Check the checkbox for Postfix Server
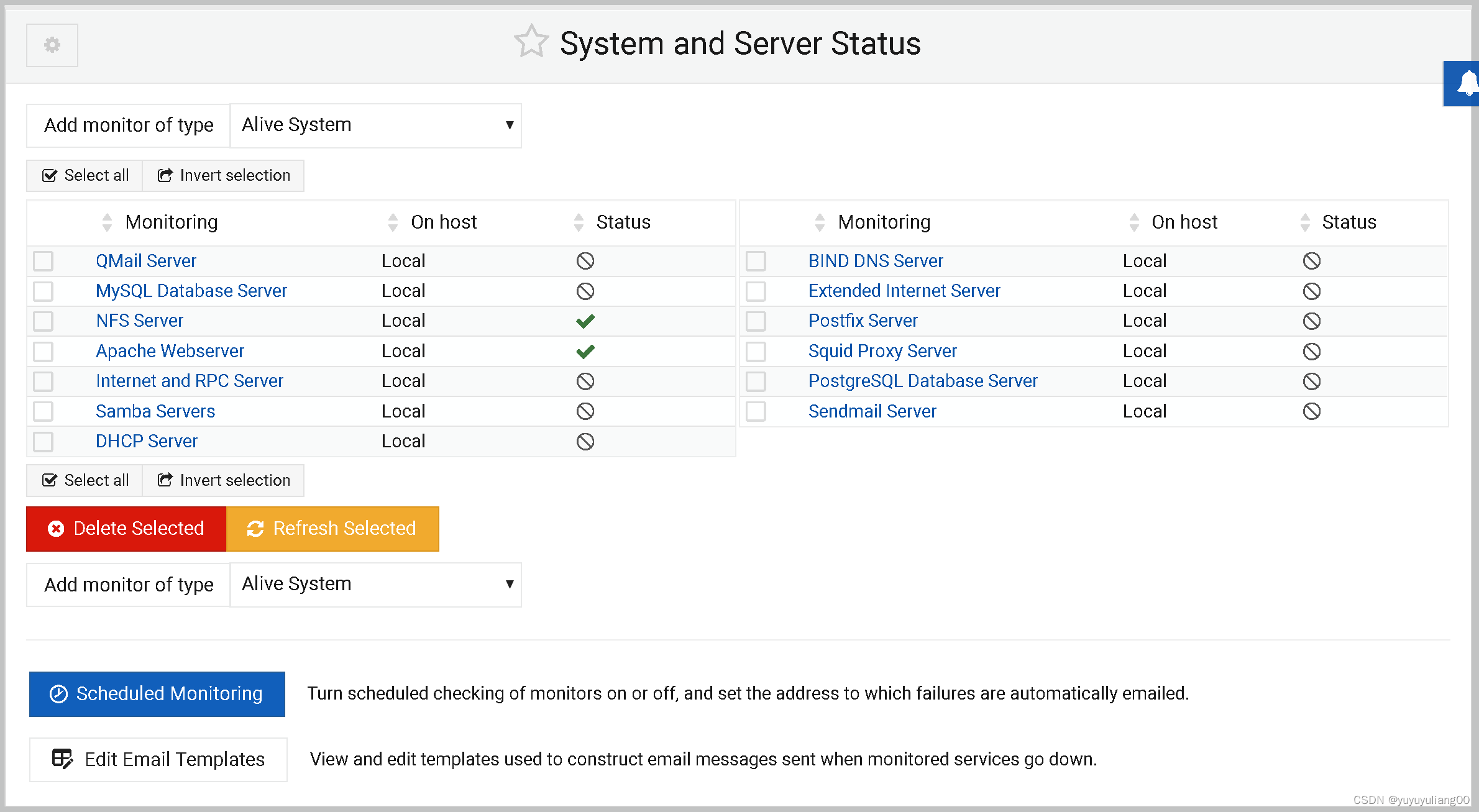 [x=756, y=321]
